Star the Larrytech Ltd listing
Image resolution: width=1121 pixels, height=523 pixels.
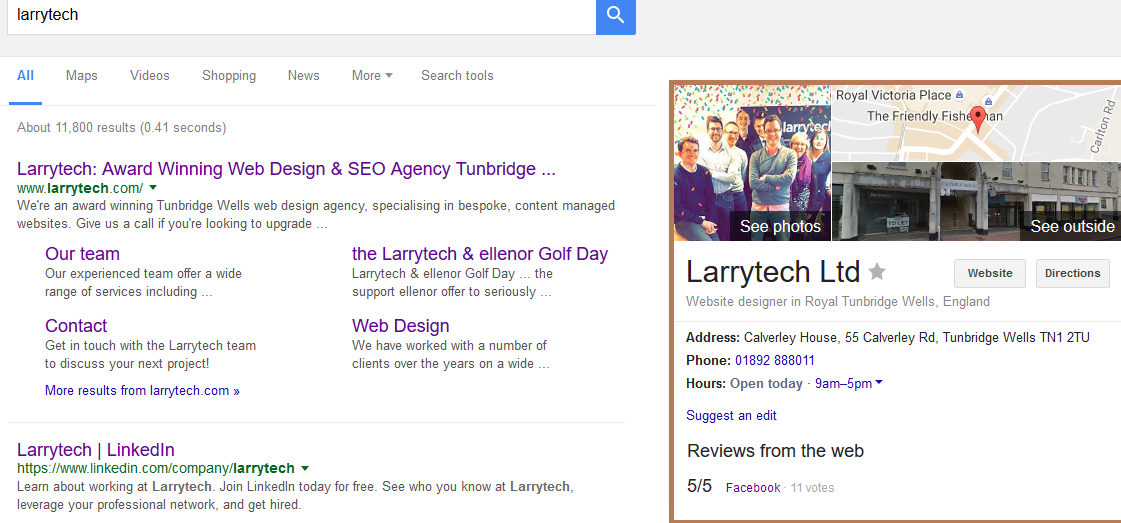pos(877,272)
